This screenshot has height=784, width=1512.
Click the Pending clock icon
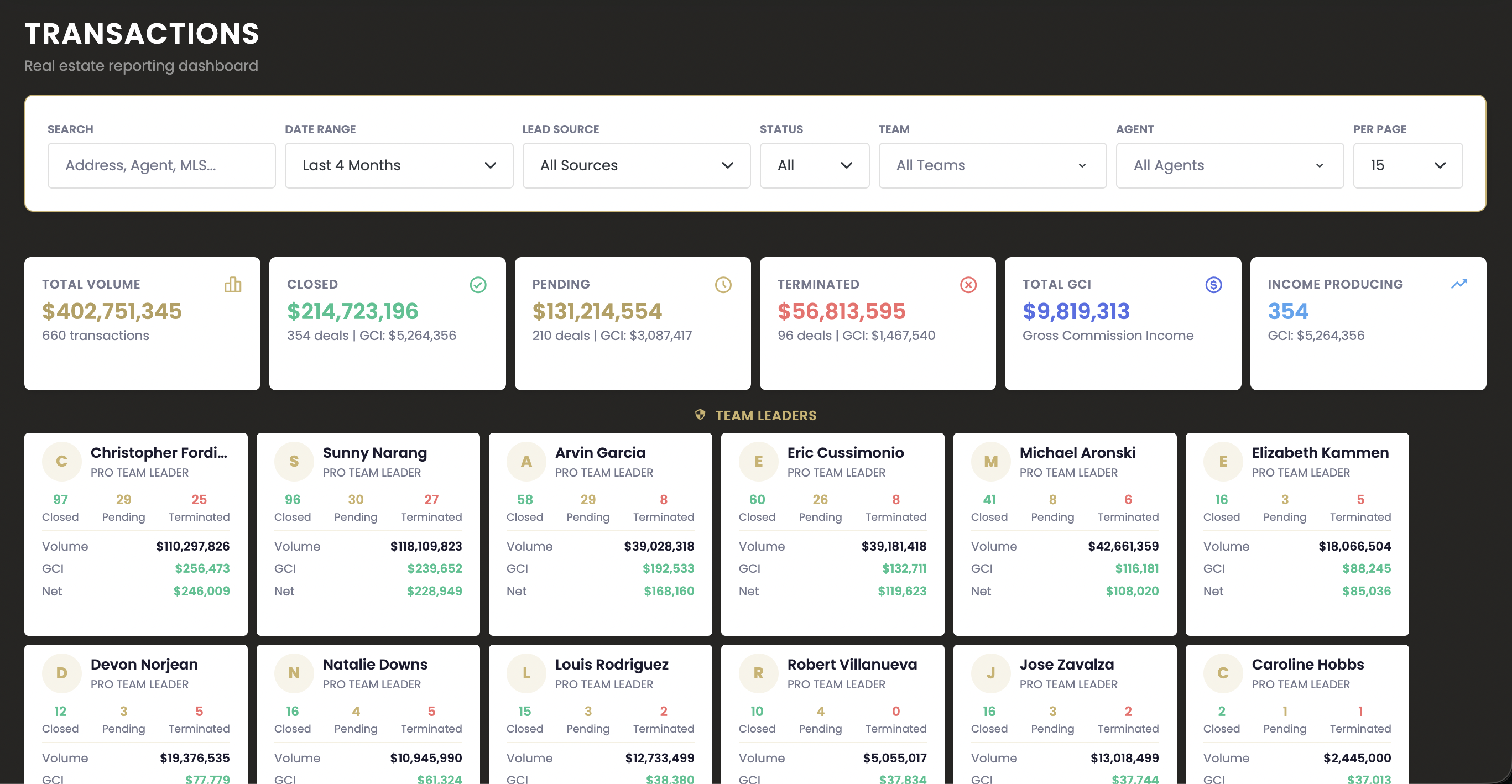pos(723,285)
